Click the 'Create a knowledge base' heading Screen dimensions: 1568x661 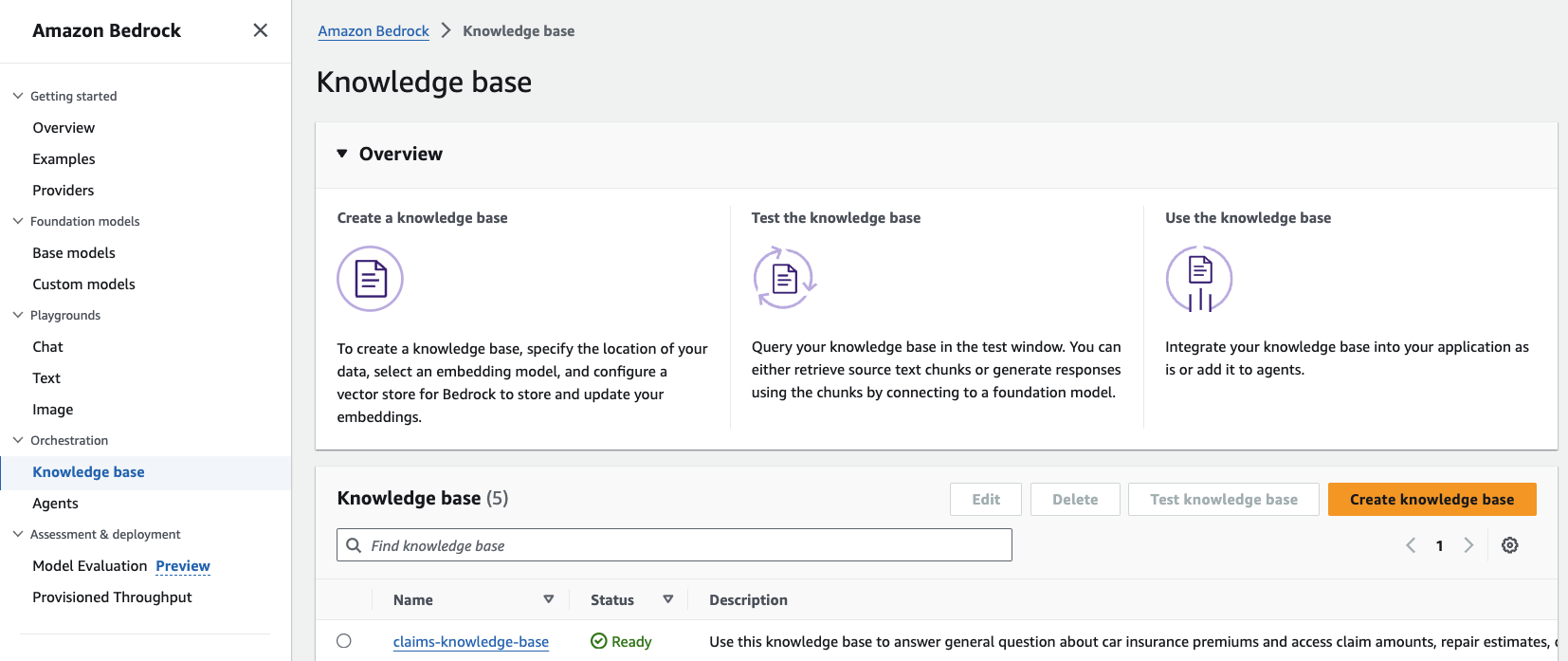click(x=422, y=217)
